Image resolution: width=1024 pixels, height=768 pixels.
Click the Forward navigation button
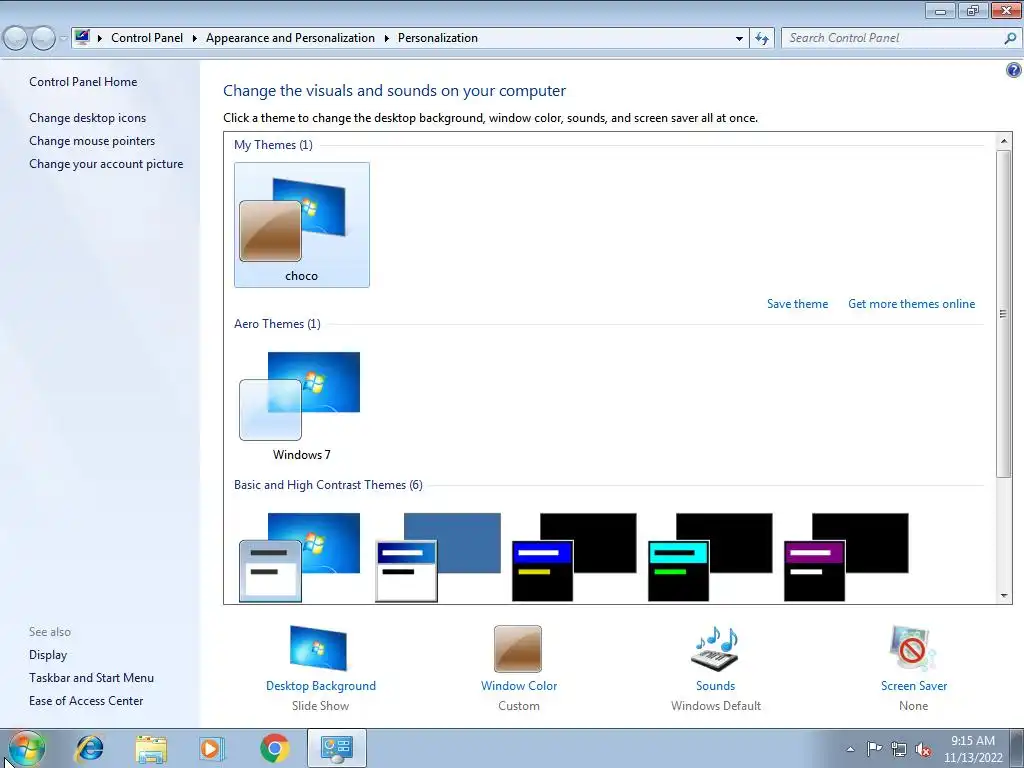(x=43, y=39)
